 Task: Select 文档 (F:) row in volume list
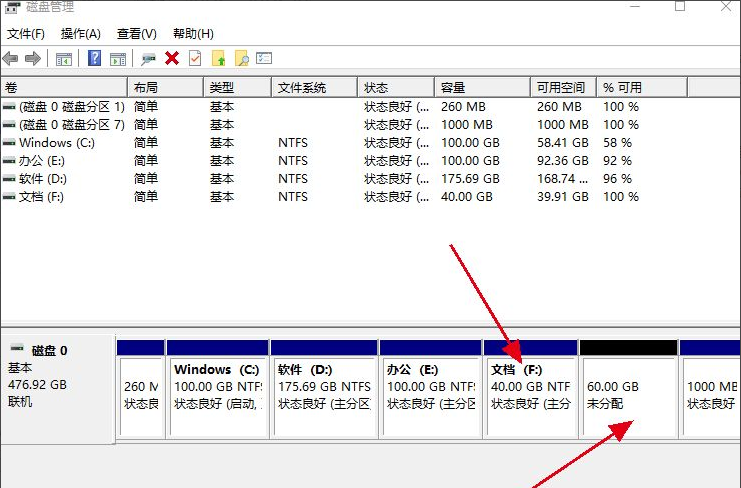pyautogui.click(x=40, y=197)
